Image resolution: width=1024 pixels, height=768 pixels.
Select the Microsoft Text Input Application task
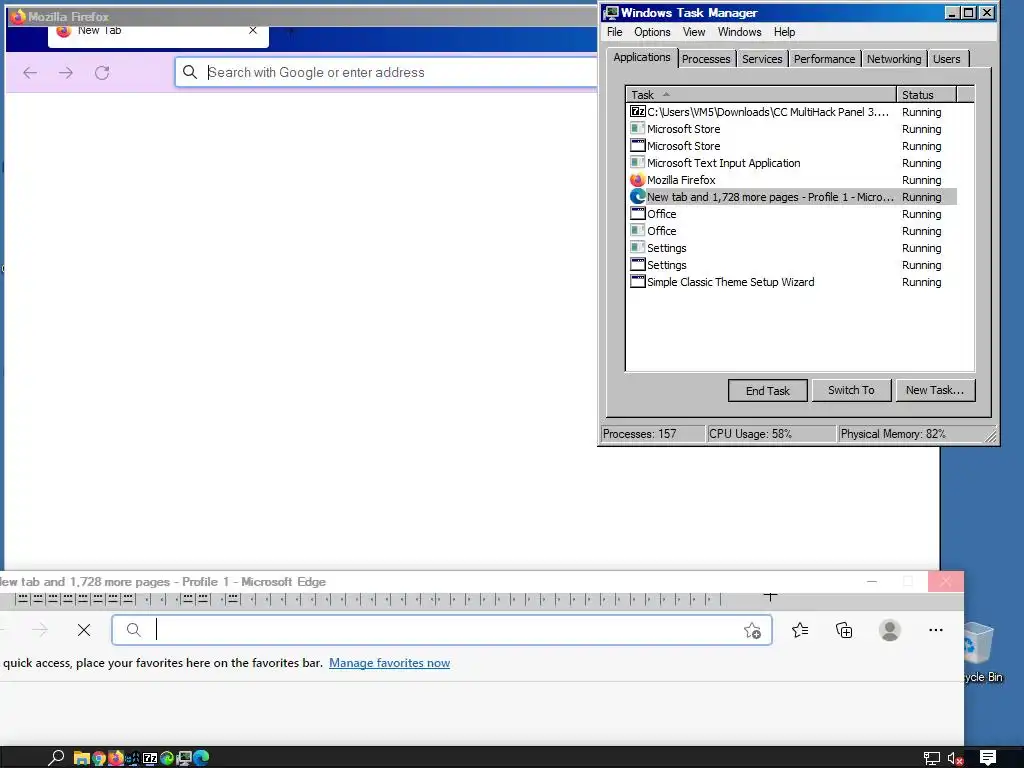click(792, 163)
